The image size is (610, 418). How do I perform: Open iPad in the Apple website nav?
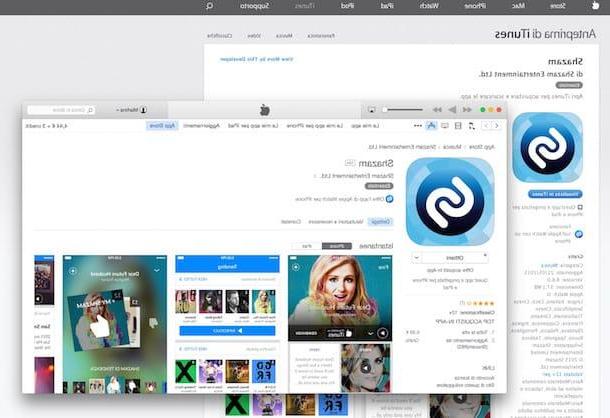click(387, 6)
